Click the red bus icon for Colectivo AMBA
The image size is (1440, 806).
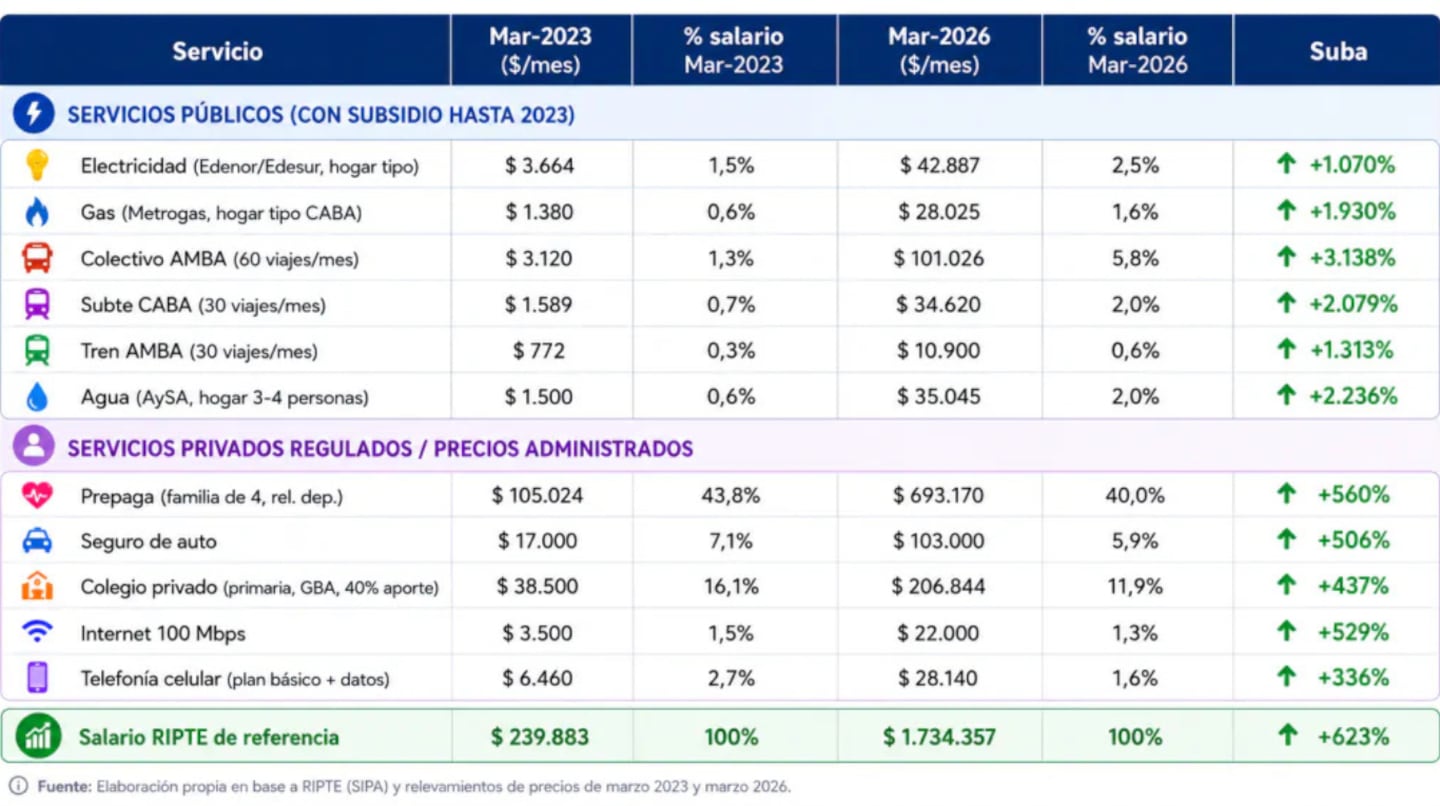(37, 258)
